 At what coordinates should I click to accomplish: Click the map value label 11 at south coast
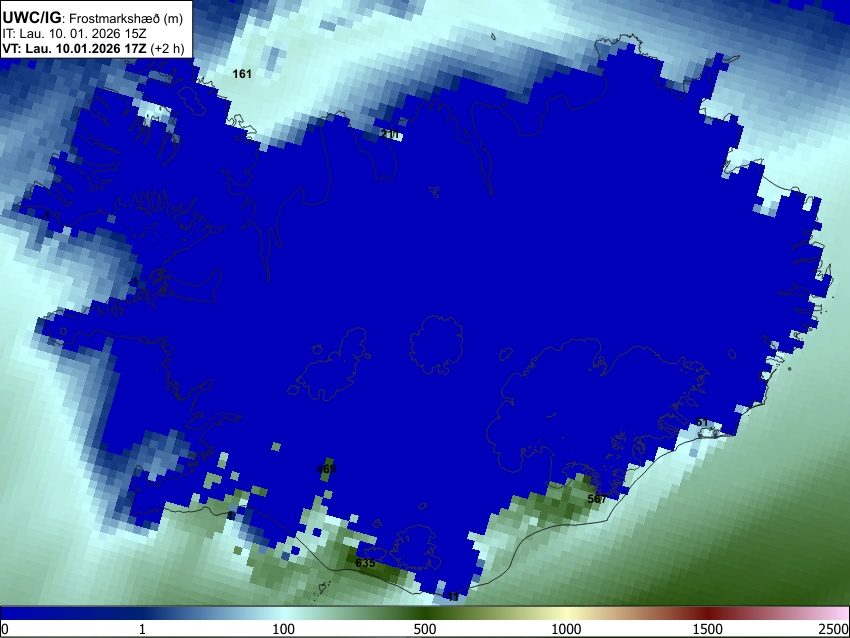pyautogui.click(x=453, y=597)
